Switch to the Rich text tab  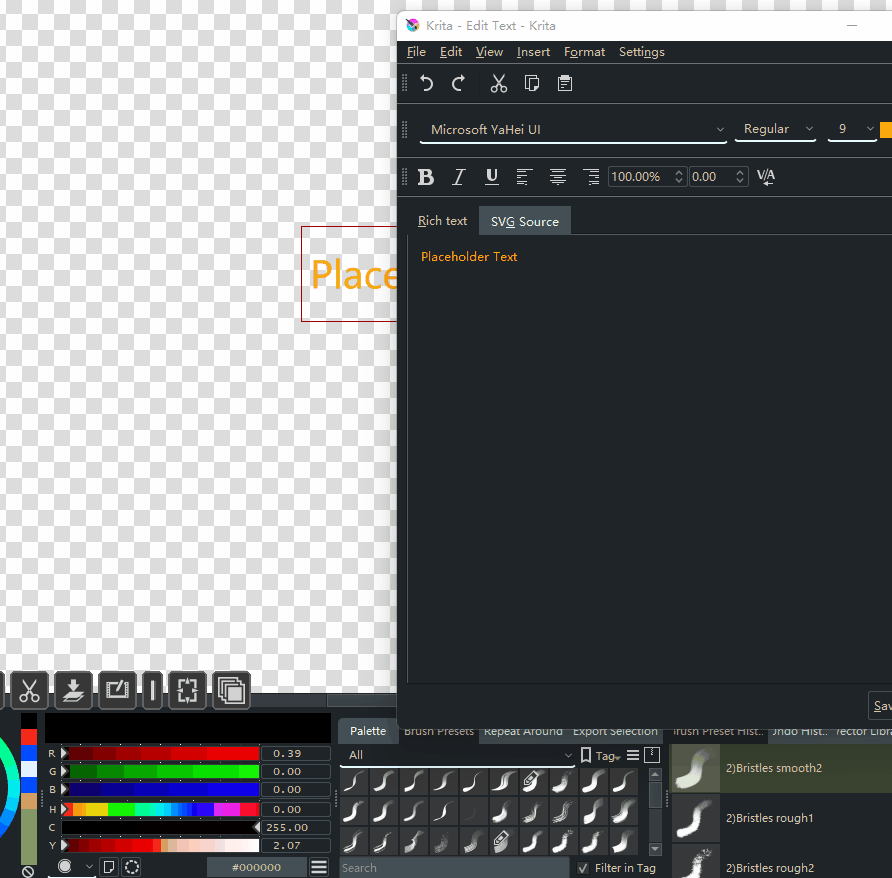pyautogui.click(x=442, y=221)
